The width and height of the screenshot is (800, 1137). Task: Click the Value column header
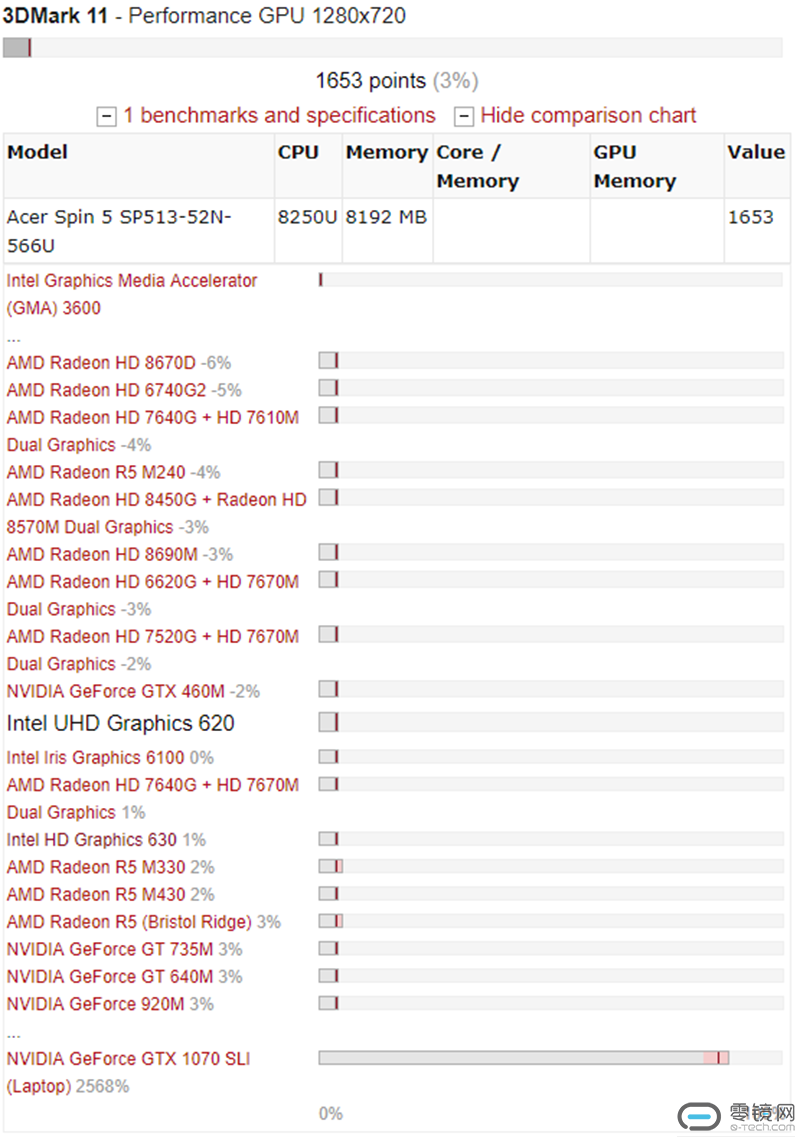tap(756, 152)
